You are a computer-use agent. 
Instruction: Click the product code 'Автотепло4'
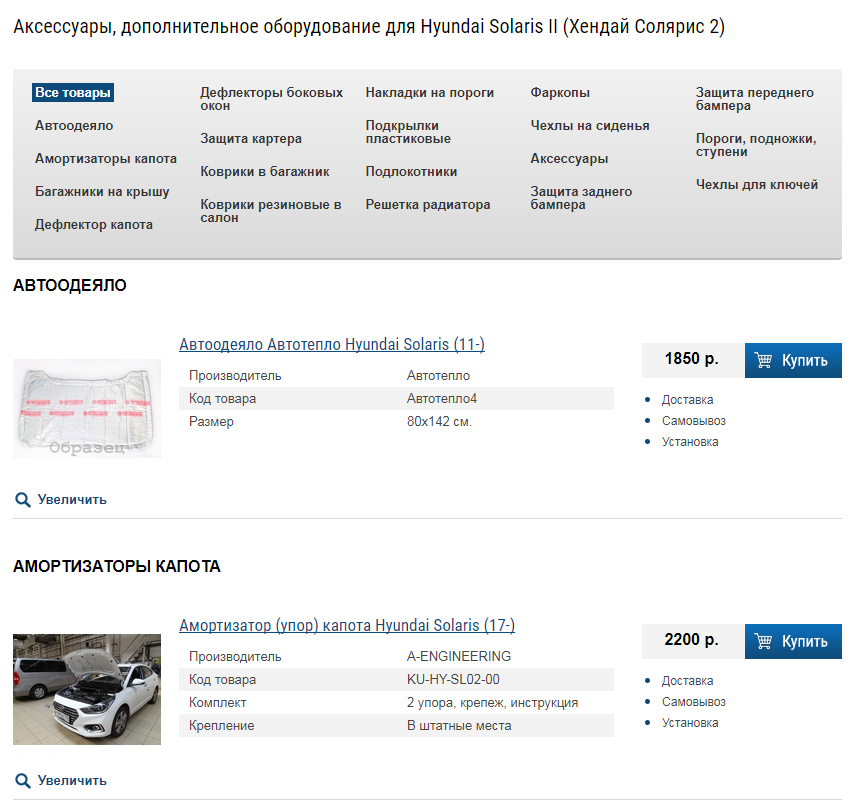point(442,399)
